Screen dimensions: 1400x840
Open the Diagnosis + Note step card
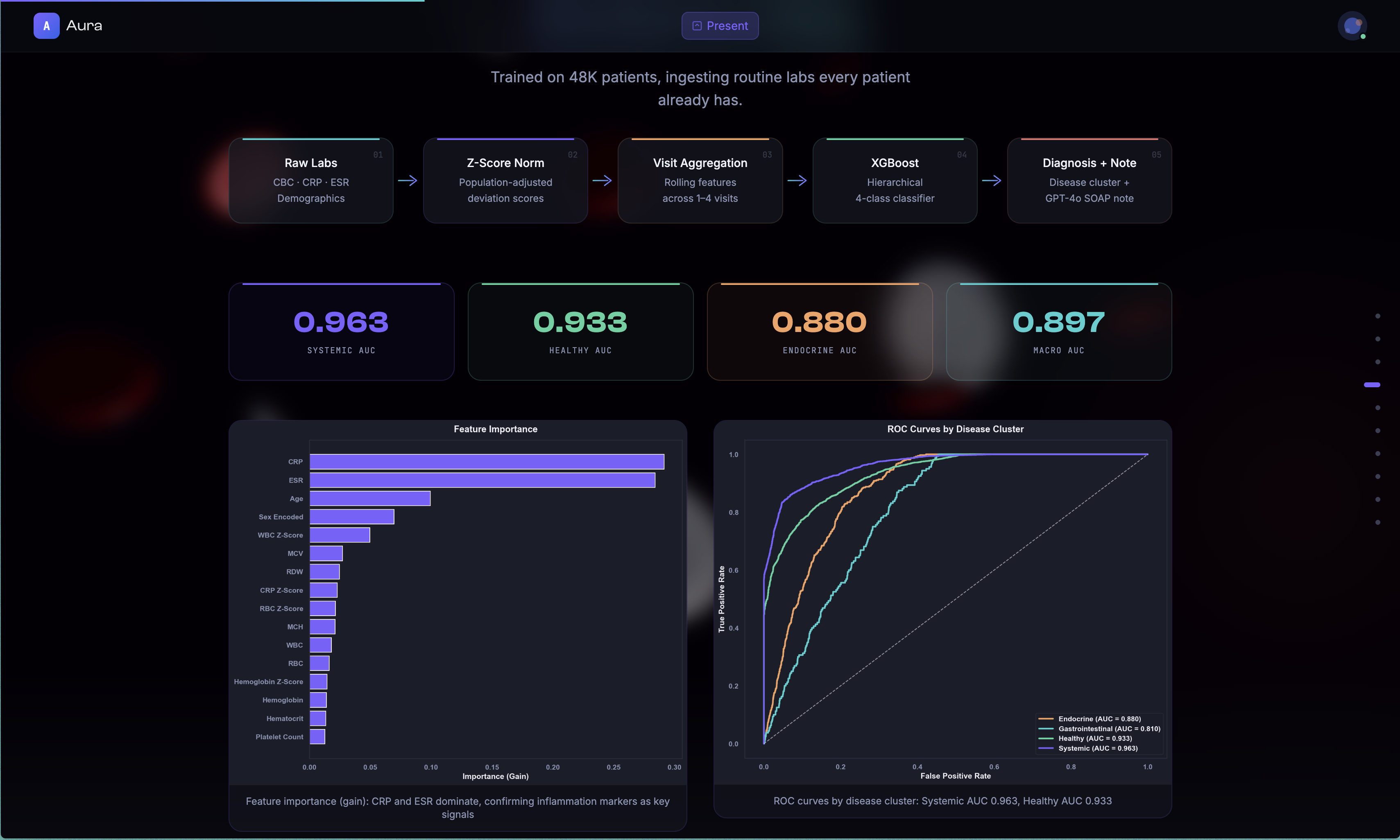1089,181
